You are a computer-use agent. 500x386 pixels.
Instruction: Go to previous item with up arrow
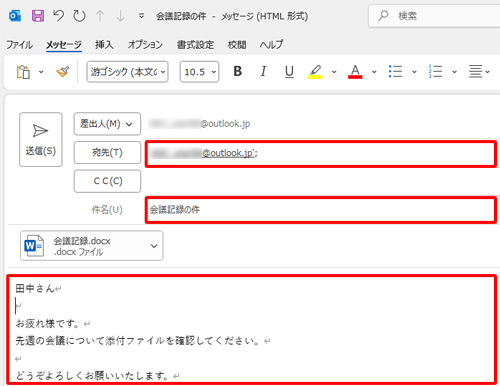(x=100, y=16)
